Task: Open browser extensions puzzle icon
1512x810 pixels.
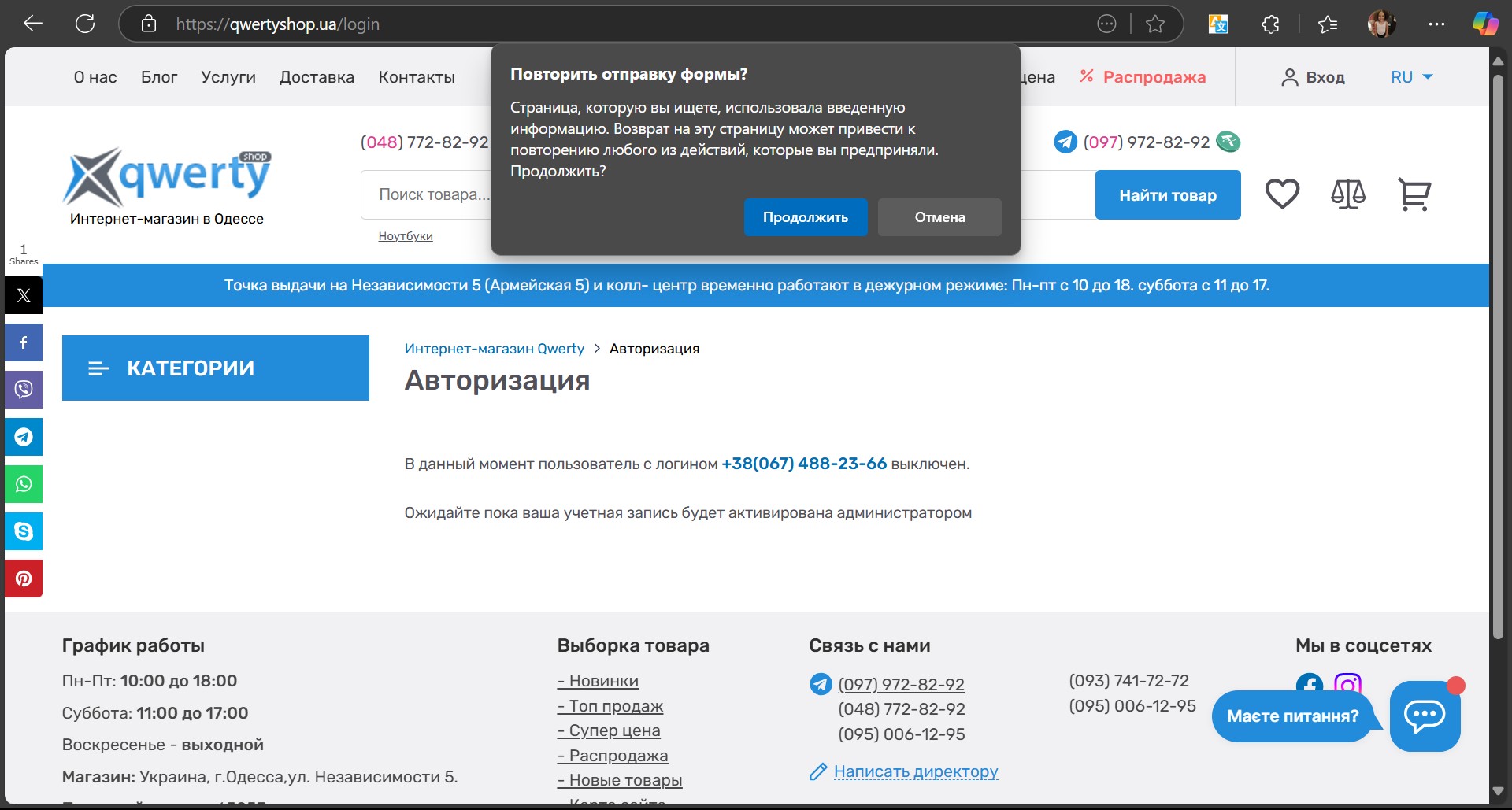Action: [x=1270, y=24]
